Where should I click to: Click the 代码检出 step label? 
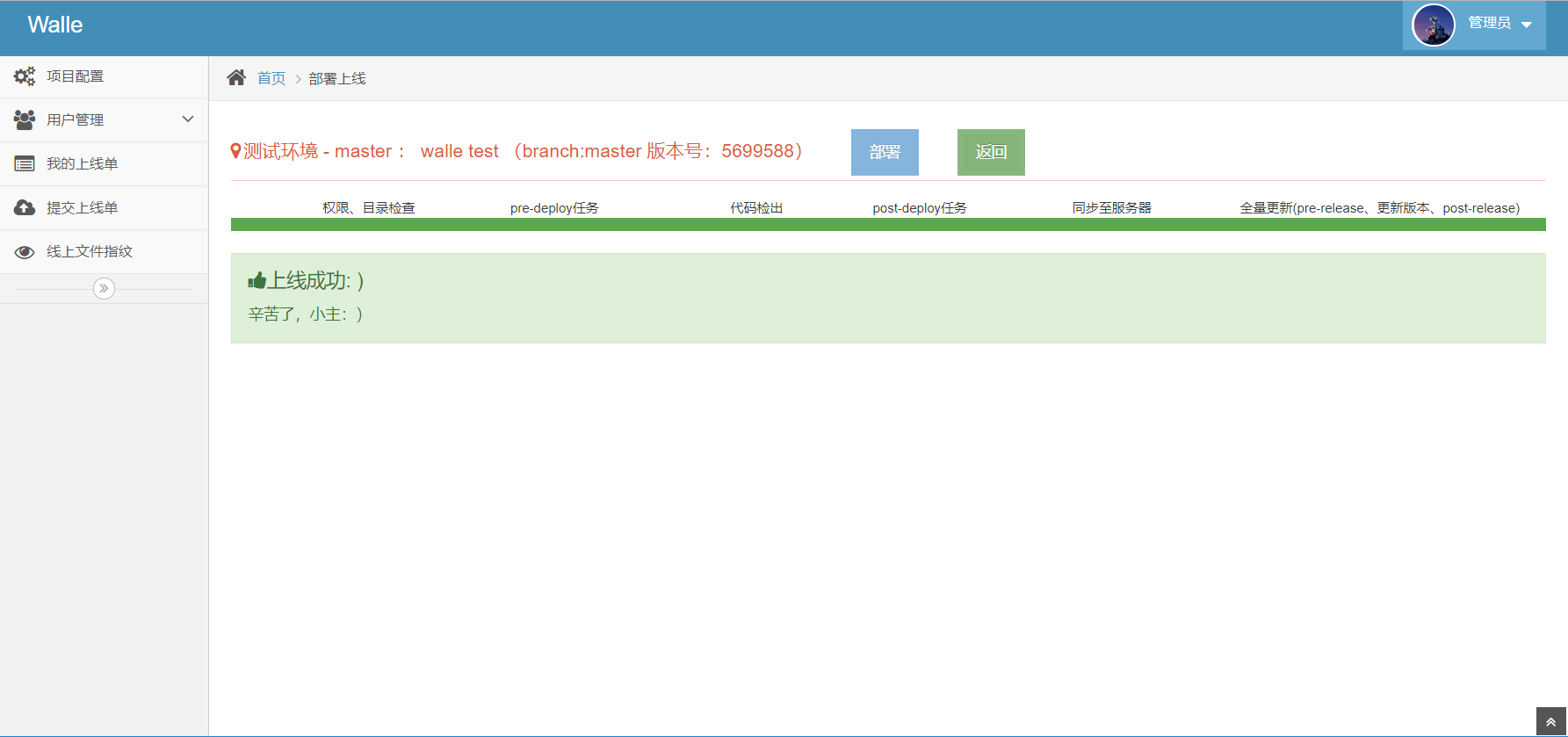(756, 208)
